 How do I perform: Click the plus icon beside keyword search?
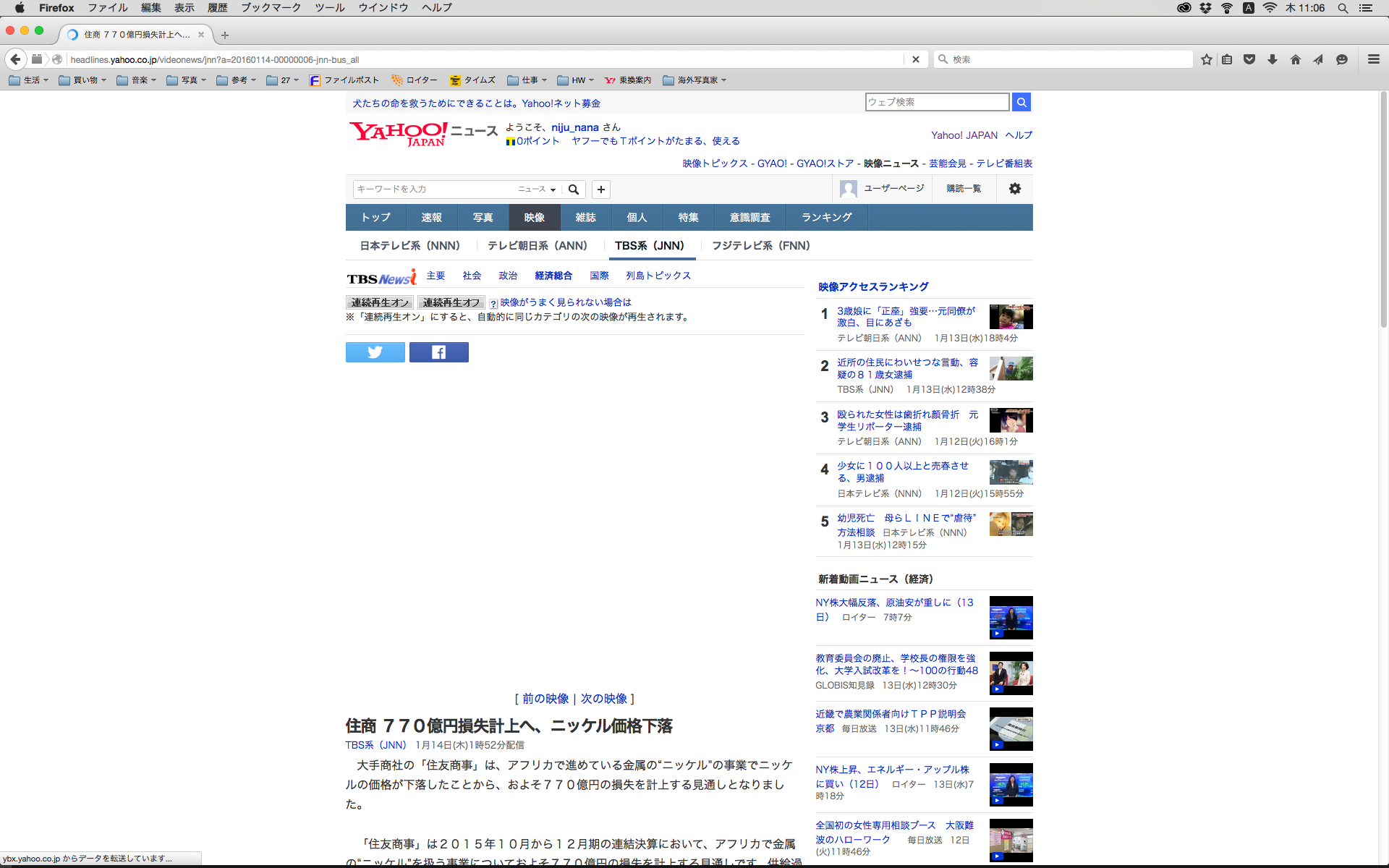click(600, 190)
